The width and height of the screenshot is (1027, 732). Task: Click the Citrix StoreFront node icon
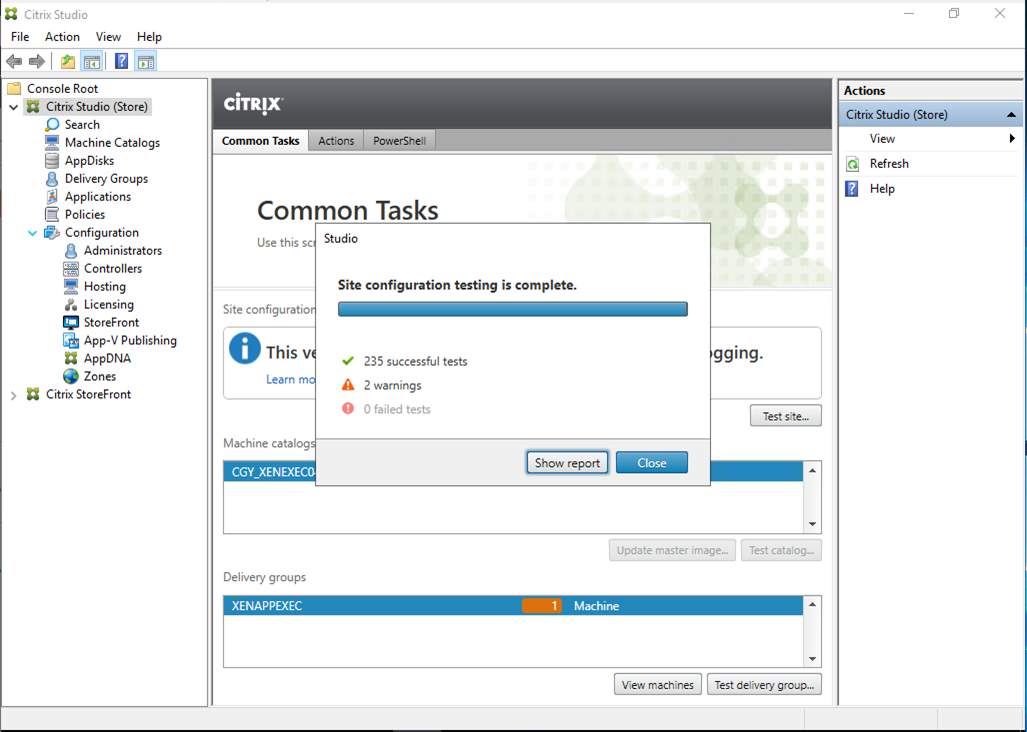click(33, 394)
